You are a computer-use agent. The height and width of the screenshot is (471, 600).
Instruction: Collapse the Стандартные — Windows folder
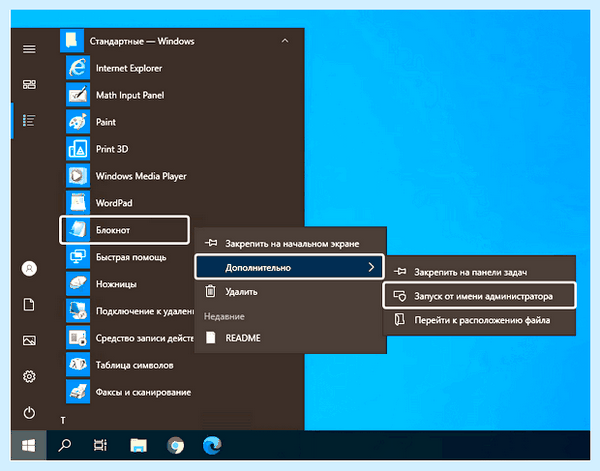tap(285, 41)
